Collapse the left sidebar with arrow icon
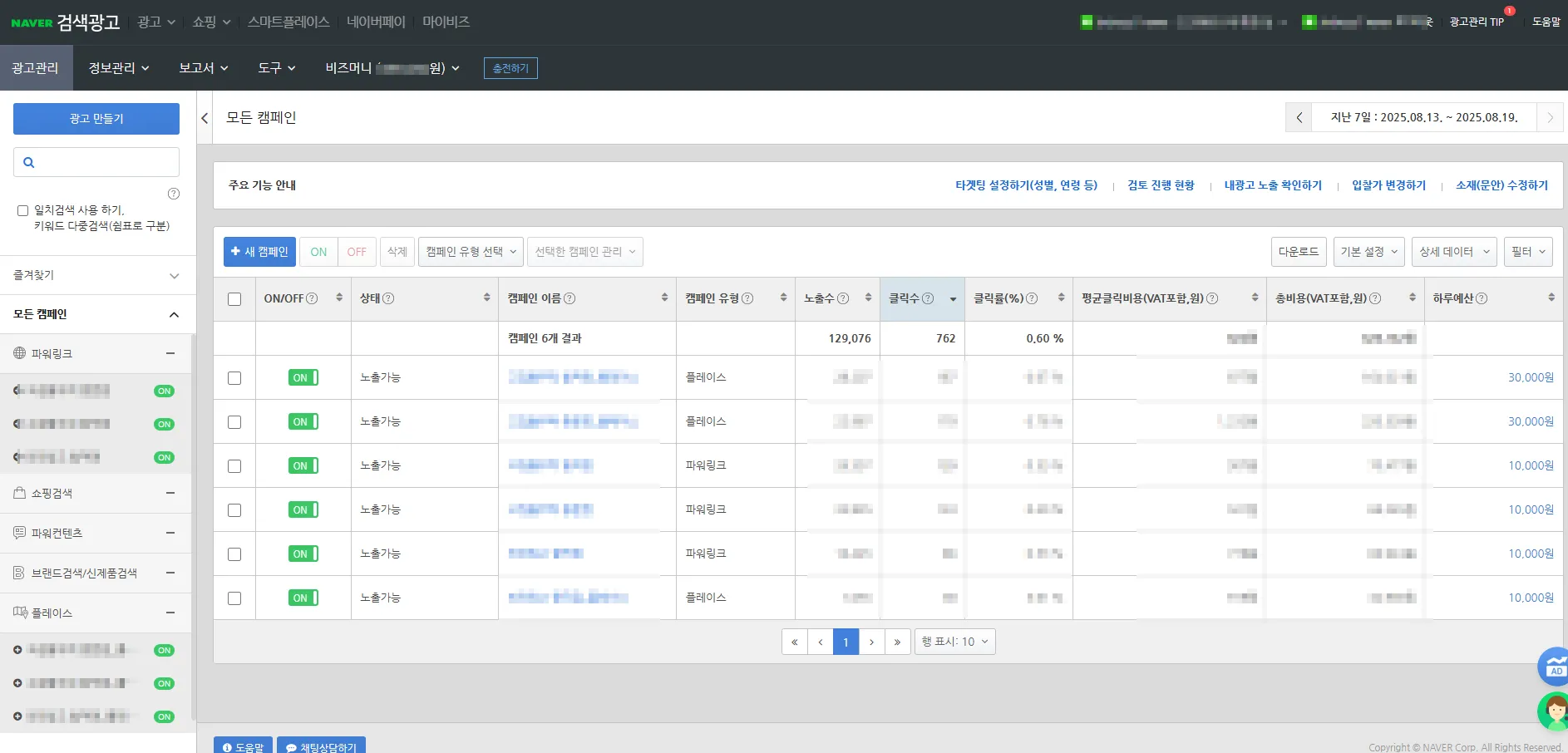1568x753 pixels. (205, 118)
